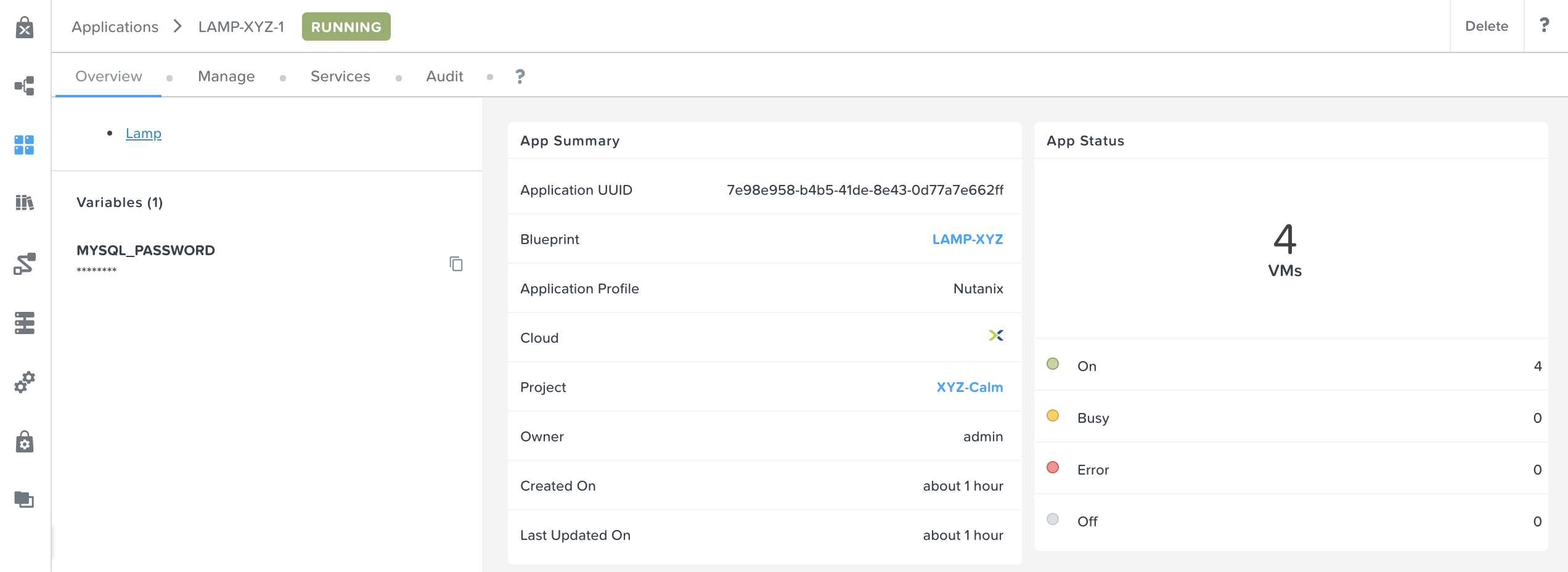Go back to Applications breadcrumb

pyautogui.click(x=115, y=27)
